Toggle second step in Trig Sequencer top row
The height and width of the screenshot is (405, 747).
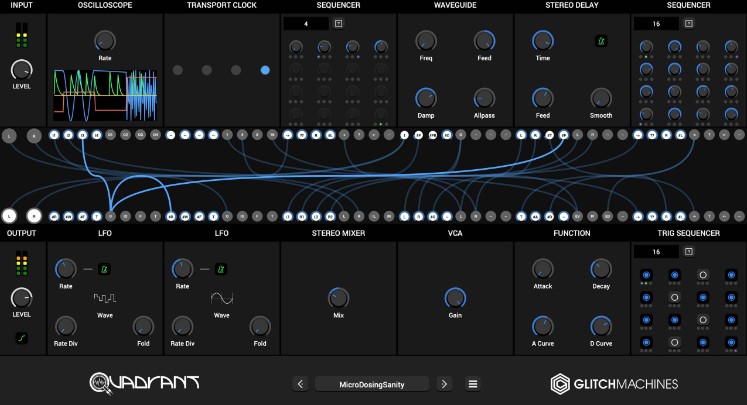click(x=675, y=275)
